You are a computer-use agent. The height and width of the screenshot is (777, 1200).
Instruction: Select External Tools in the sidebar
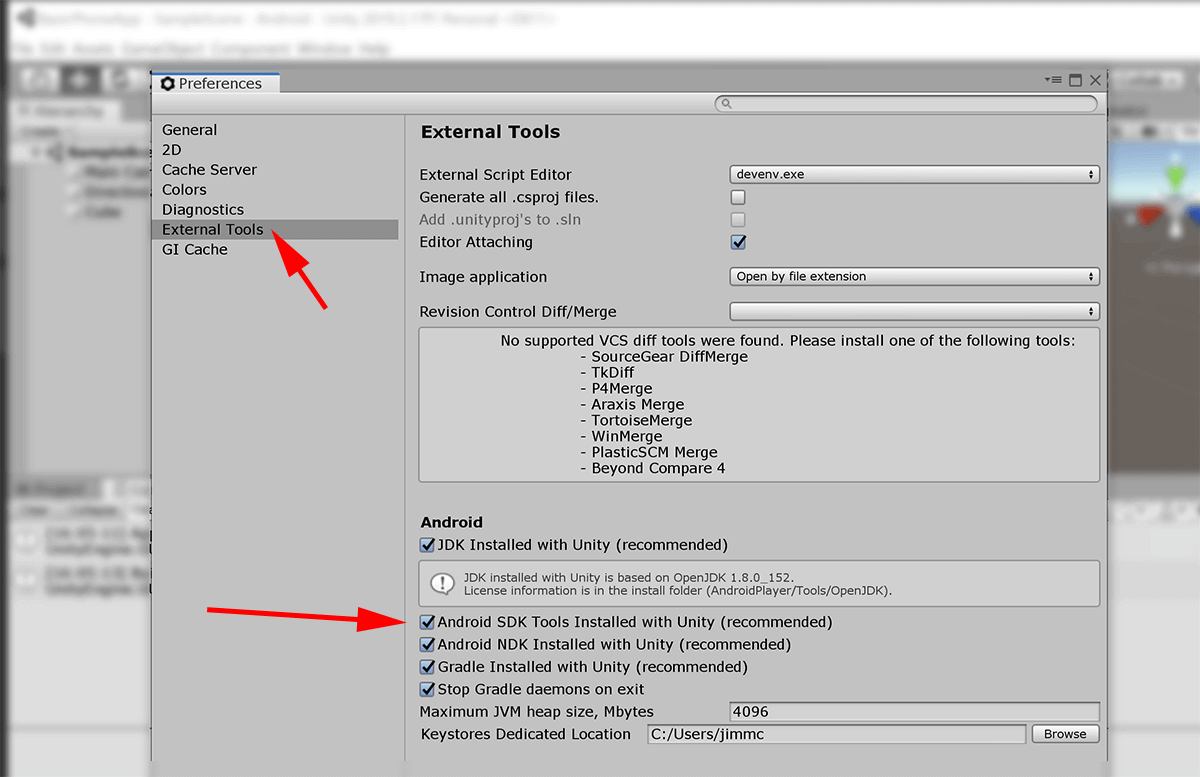(x=276, y=230)
